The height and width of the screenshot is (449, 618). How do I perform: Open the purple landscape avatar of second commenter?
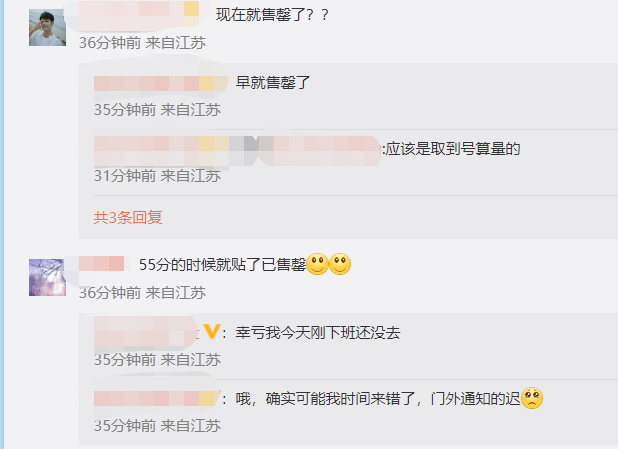[x=47, y=278]
